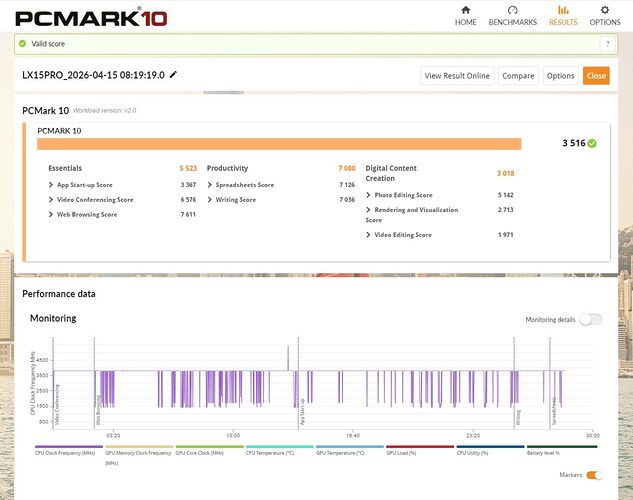Click the Compare button
633x500 pixels.
(x=518, y=76)
